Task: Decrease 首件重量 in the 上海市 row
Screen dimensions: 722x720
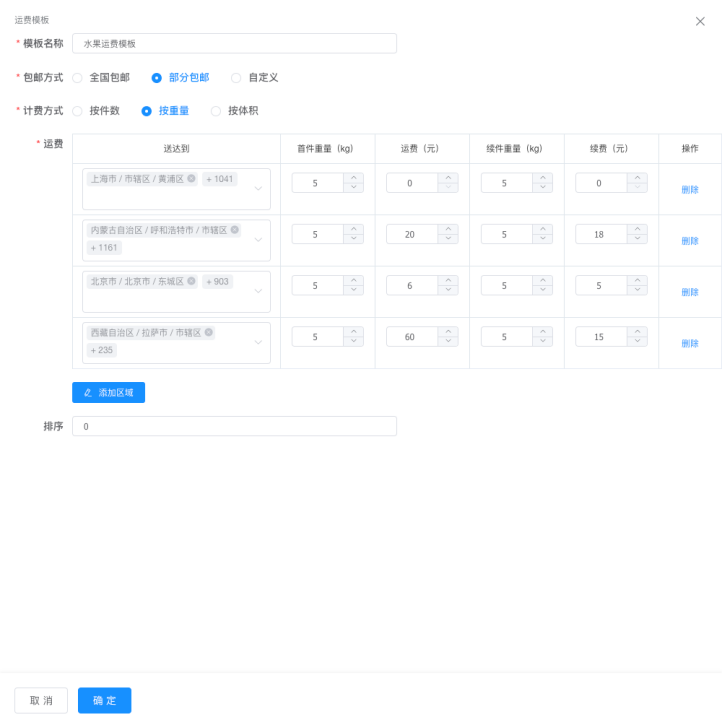Action: [x=354, y=187]
